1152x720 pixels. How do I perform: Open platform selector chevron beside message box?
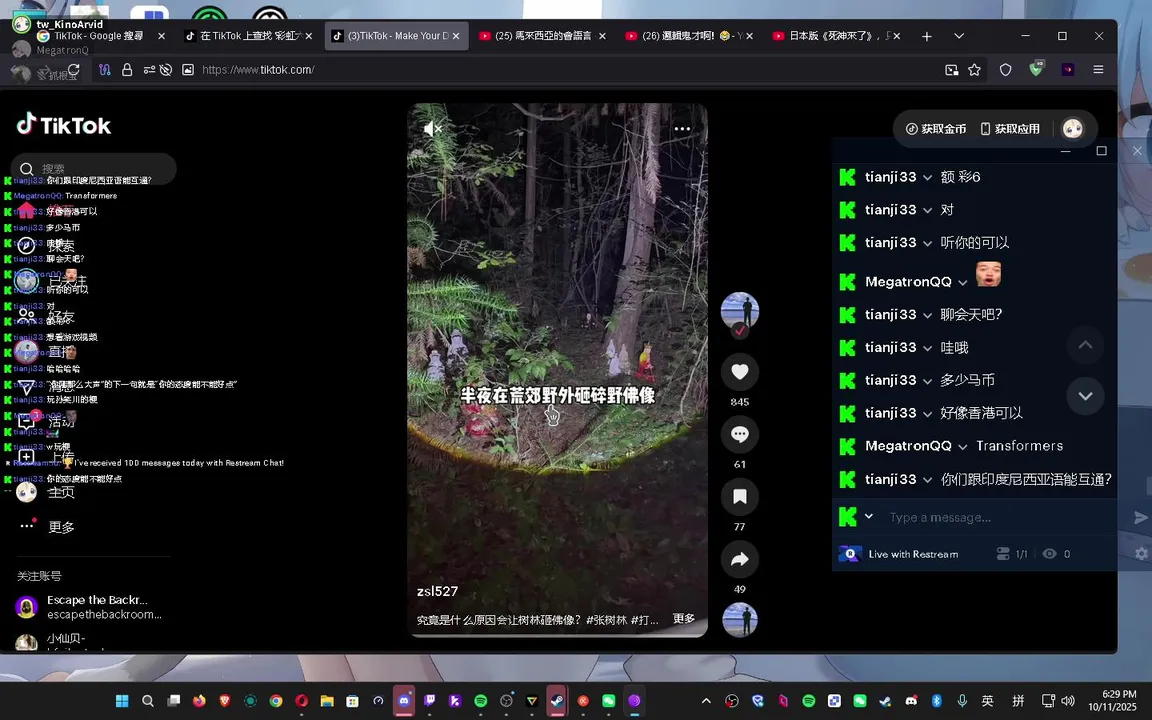(868, 516)
